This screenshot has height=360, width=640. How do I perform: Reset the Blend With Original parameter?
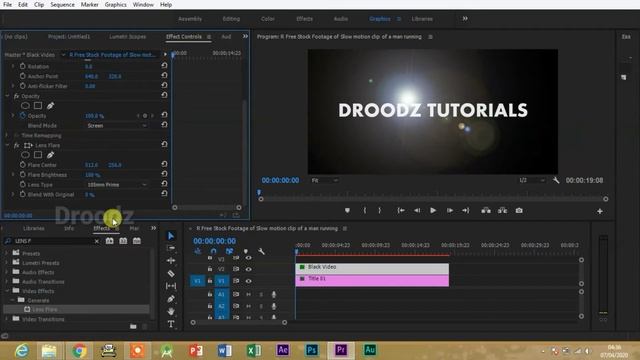(x=164, y=194)
